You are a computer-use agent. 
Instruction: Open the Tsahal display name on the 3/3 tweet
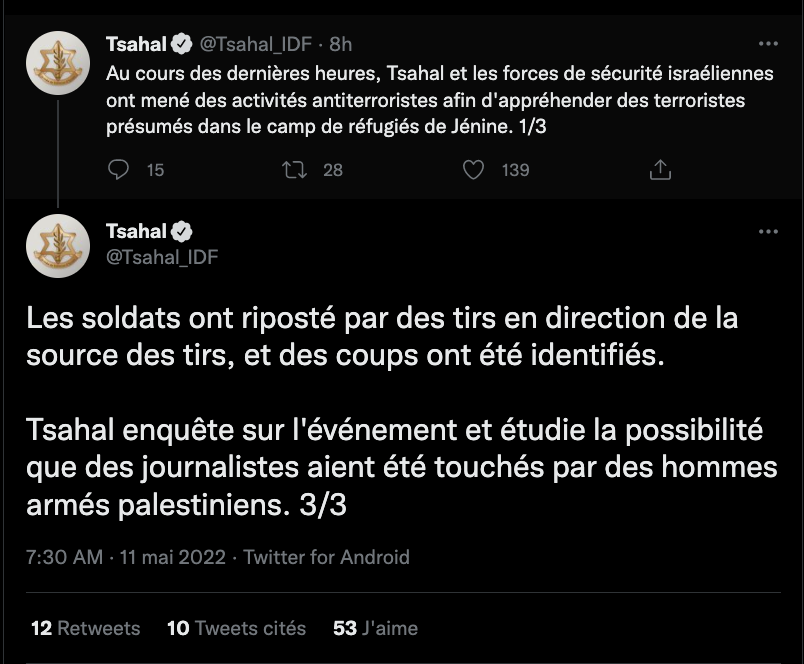pyautogui.click(x=136, y=231)
